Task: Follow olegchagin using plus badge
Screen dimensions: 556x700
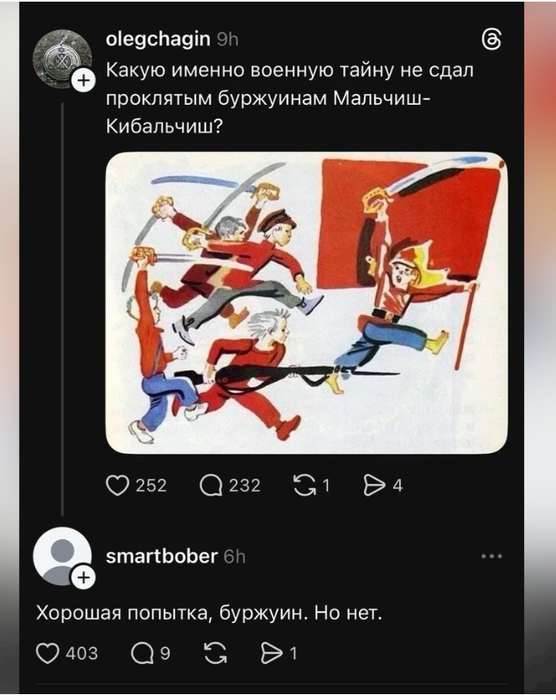Action: [84, 81]
